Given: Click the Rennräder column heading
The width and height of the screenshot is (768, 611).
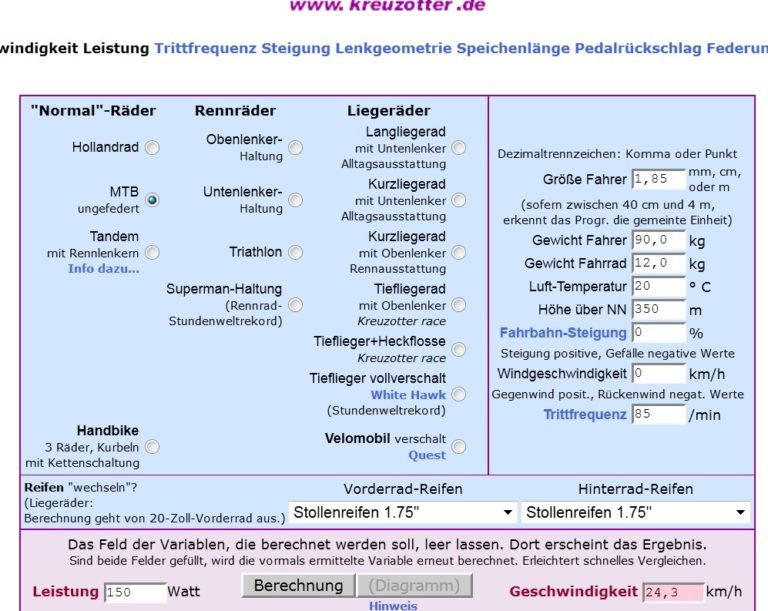Looking at the screenshot, I should pos(235,111).
